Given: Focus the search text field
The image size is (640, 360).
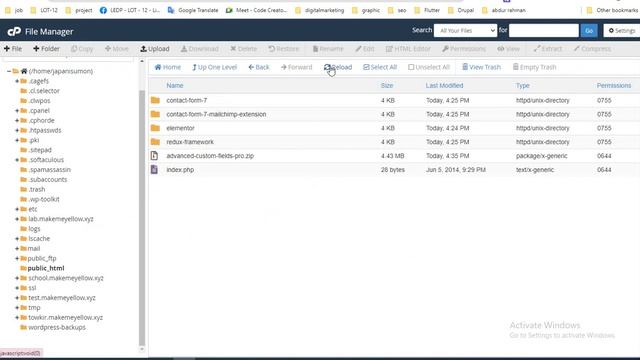Looking at the screenshot, I should [544, 31].
